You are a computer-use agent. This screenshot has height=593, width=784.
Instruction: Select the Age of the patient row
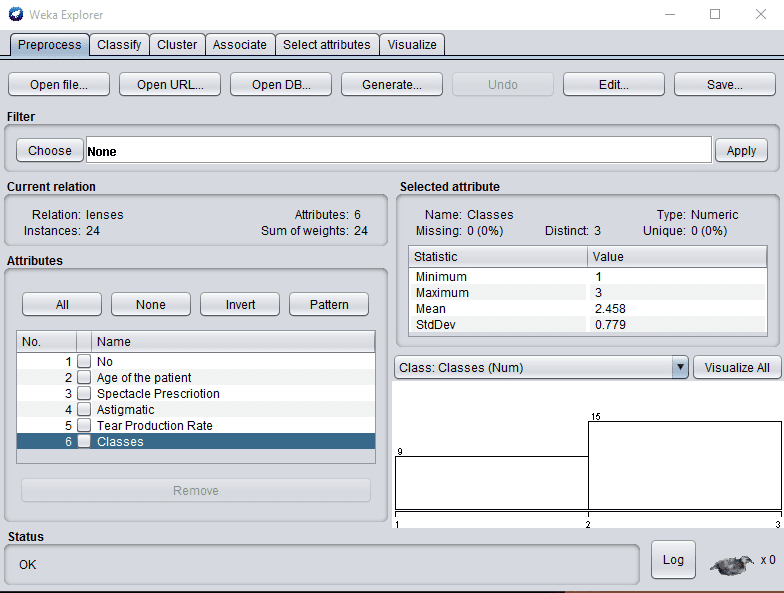tap(196, 377)
